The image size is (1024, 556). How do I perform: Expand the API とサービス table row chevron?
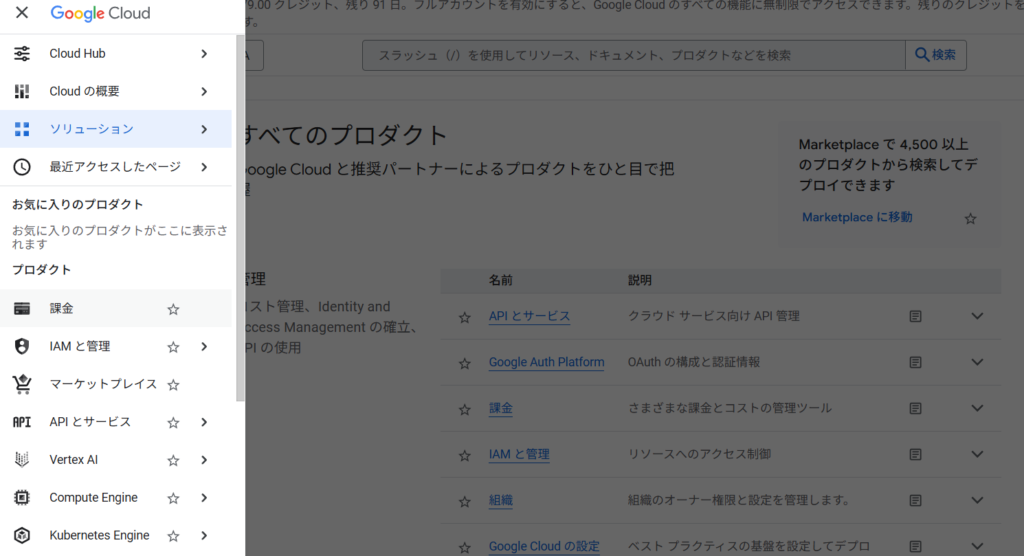(x=977, y=316)
